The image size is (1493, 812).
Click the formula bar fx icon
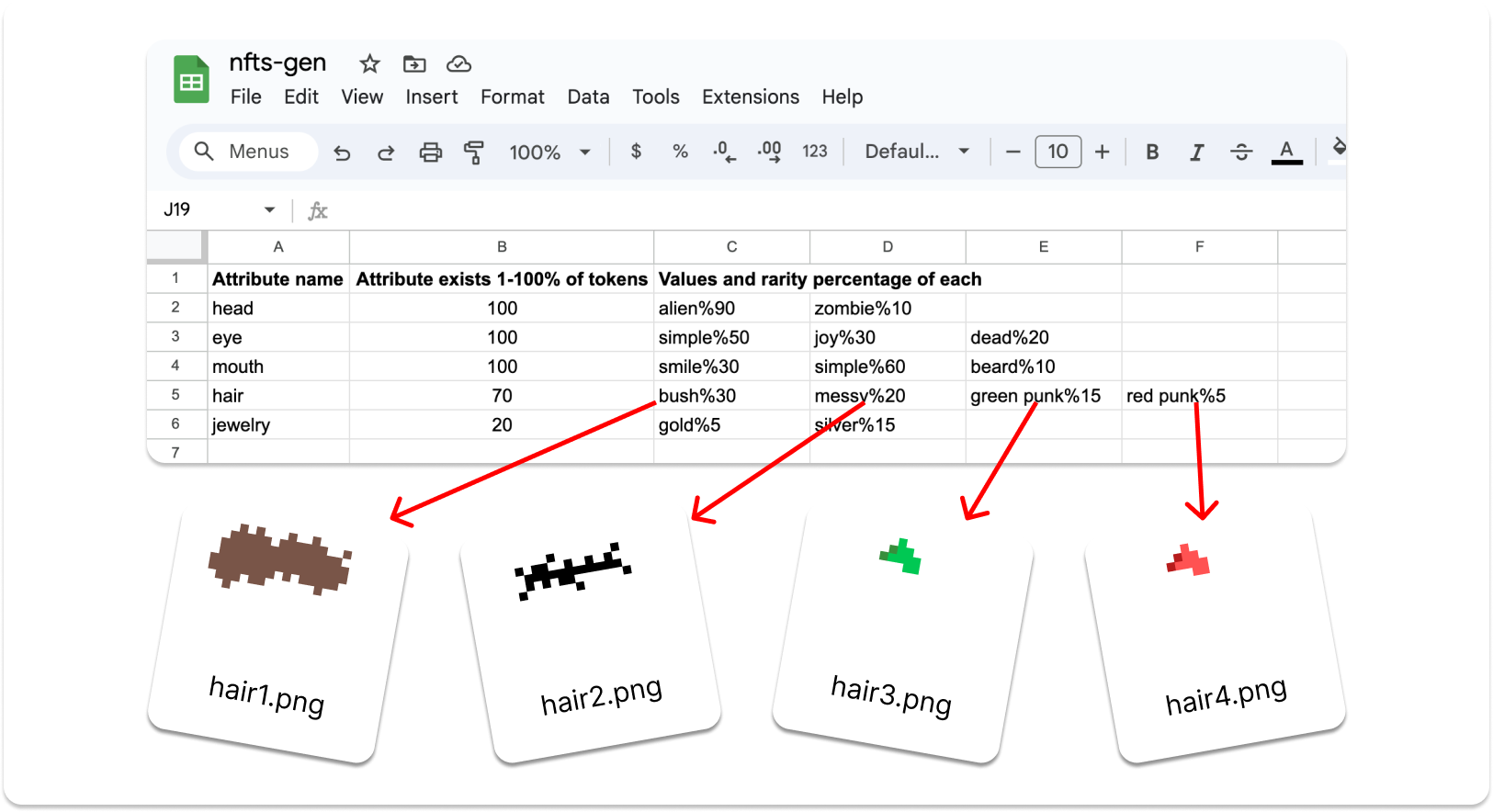pos(317,211)
